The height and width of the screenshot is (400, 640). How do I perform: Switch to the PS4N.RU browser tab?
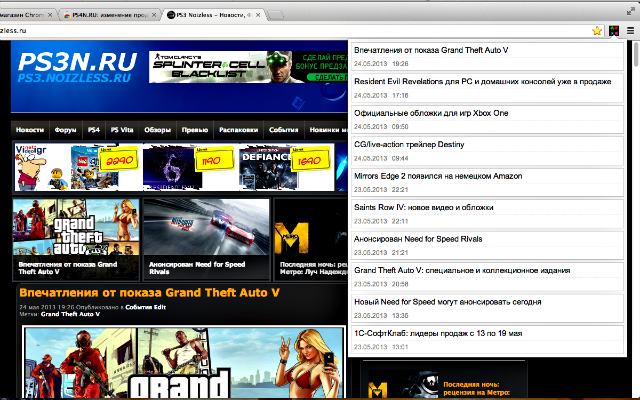[x=110, y=15]
